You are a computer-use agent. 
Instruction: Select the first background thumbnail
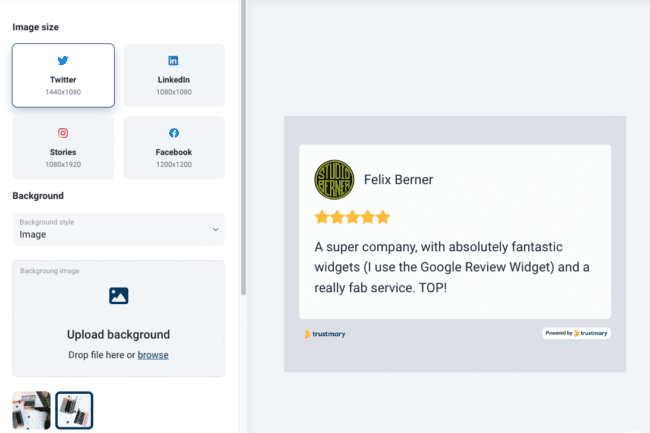coord(31,410)
